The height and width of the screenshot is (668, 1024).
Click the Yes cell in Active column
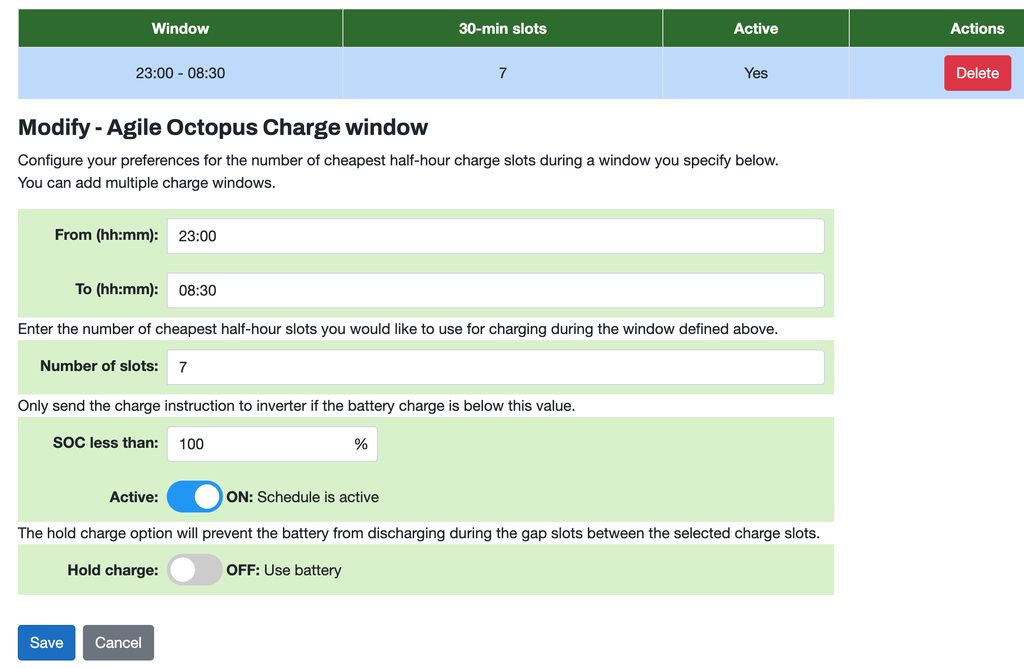[x=755, y=73]
